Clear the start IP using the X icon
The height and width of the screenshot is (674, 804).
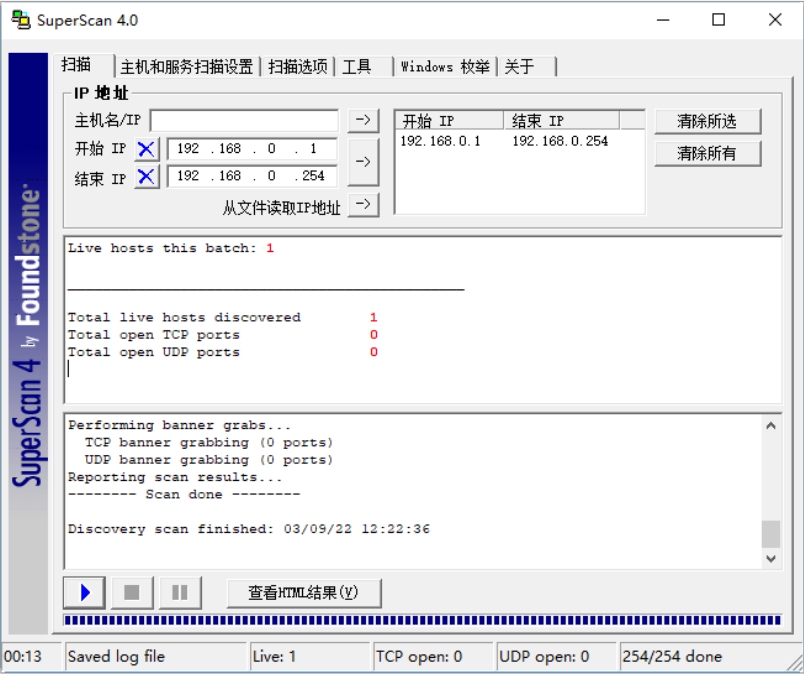point(147,149)
